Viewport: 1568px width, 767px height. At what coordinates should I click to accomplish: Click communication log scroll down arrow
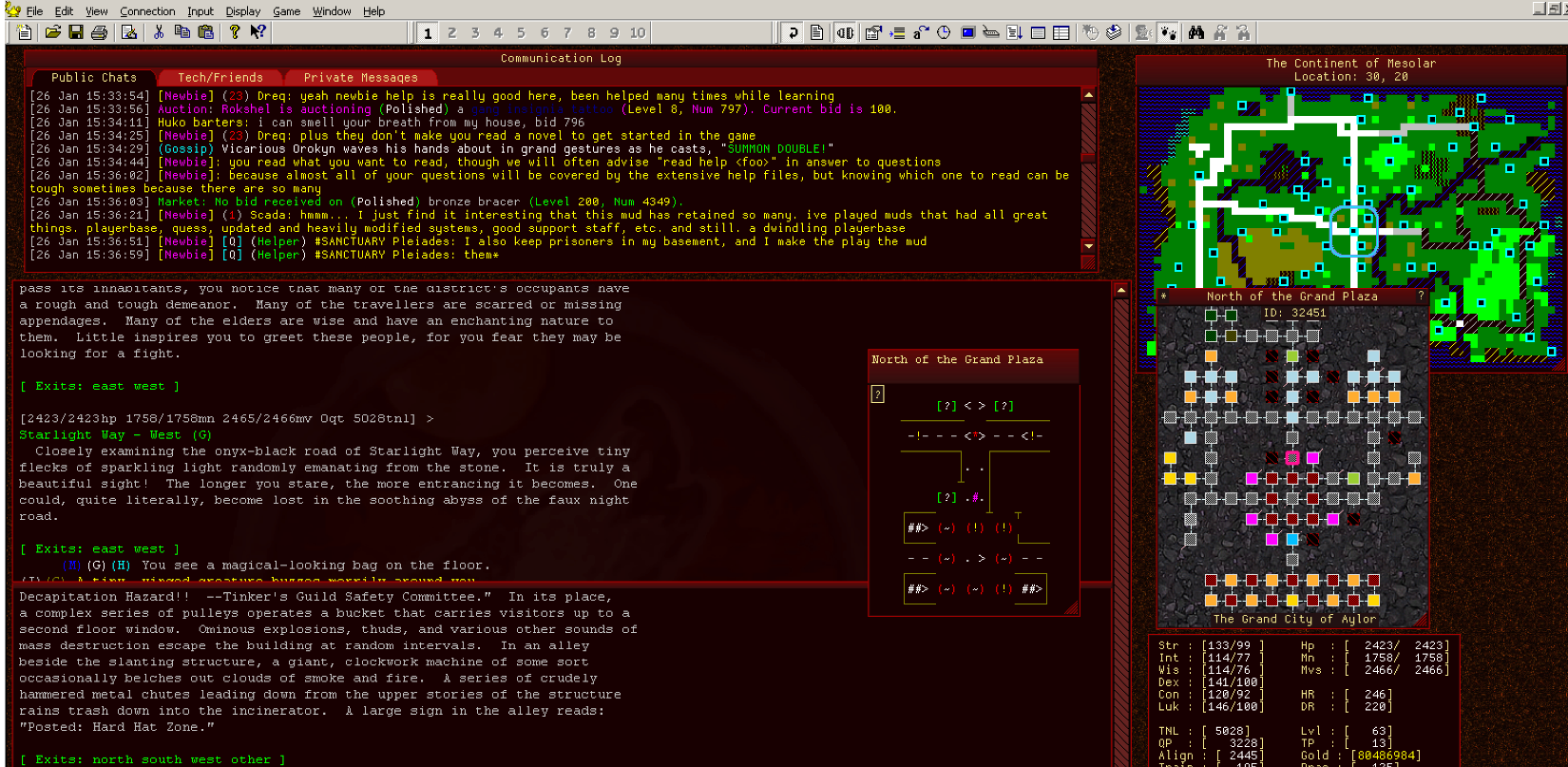[1088, 246]
